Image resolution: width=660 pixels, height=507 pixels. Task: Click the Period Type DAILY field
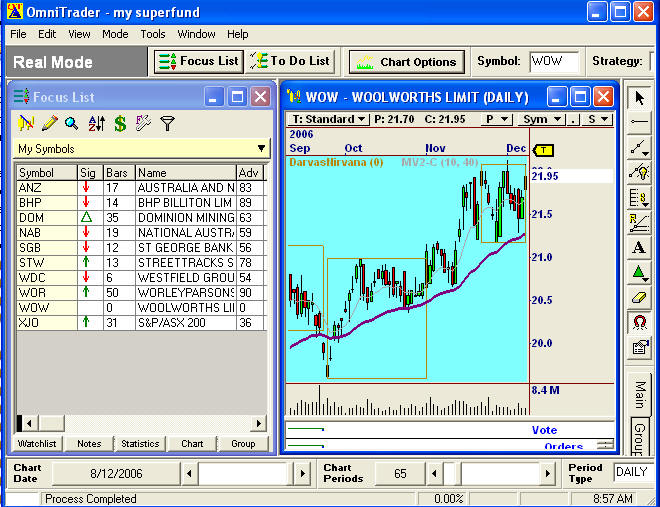pos(633,472)
